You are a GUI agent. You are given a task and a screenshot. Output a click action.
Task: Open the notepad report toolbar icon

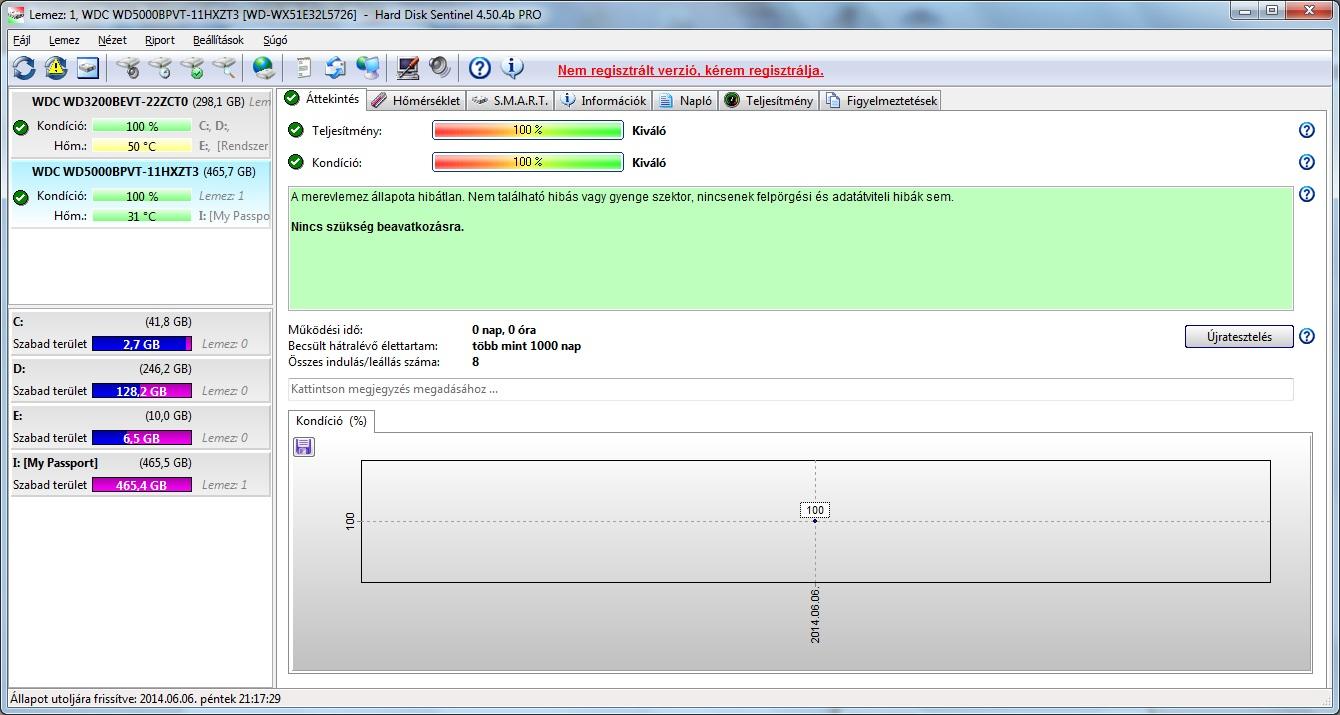point(303,67)
